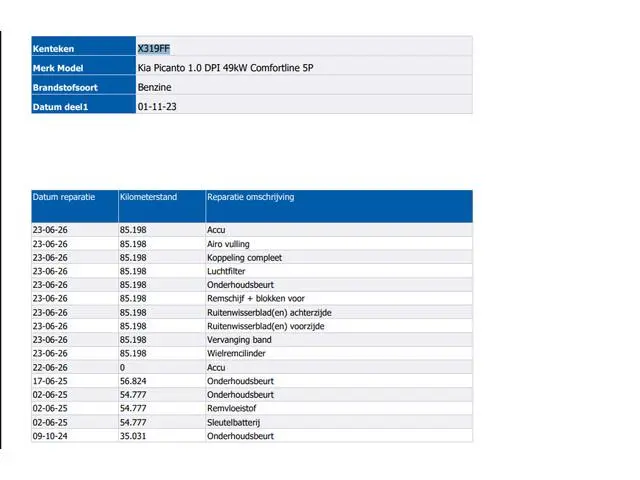Select Onderhoudsbeurt in the 09-10-24 row
The width and height of the screenshot is (640, 480).
(x=240, y=436)
